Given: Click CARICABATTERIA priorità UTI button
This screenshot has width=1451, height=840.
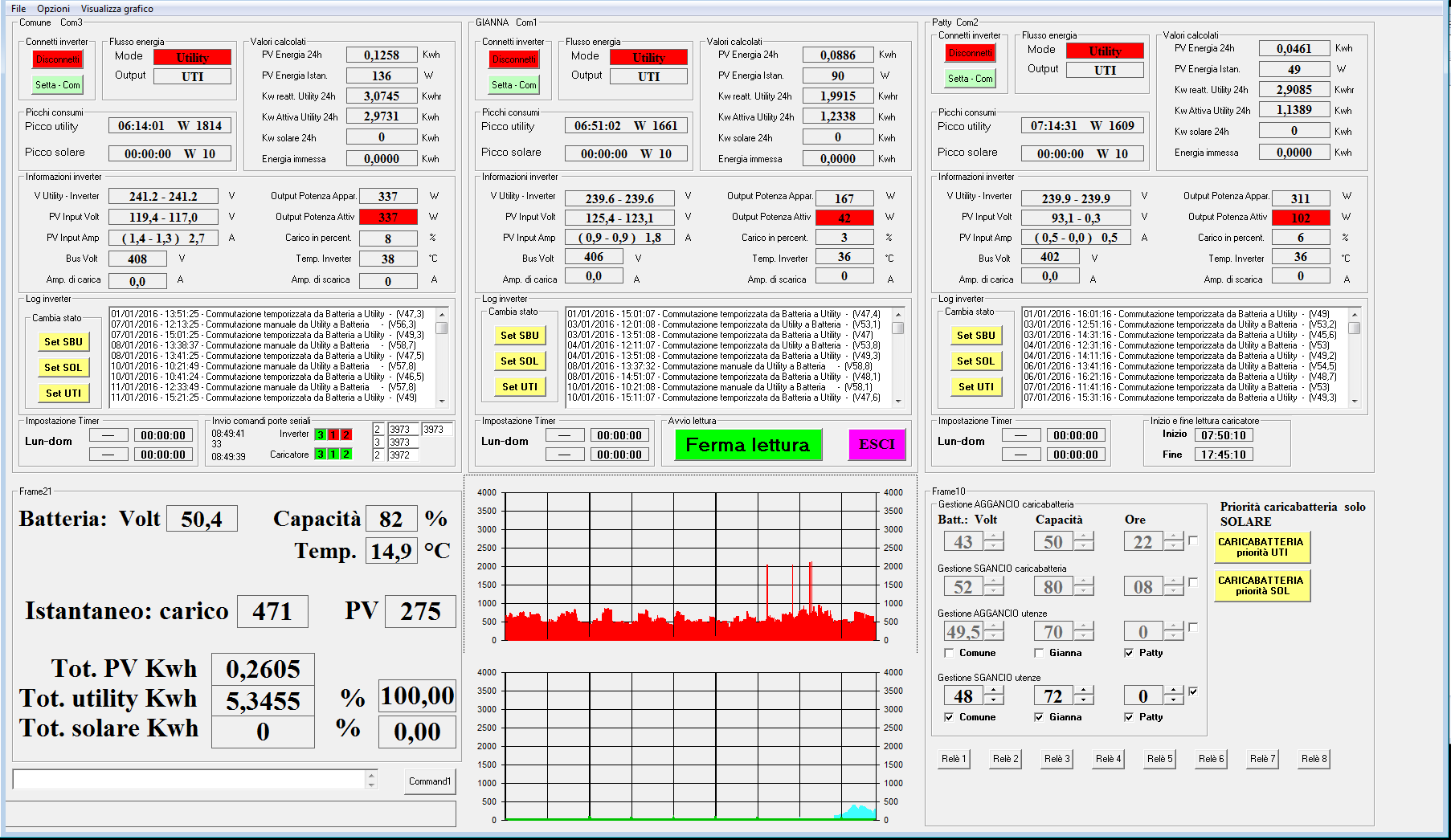Looking at the screenshot, I should (1261, 547).
